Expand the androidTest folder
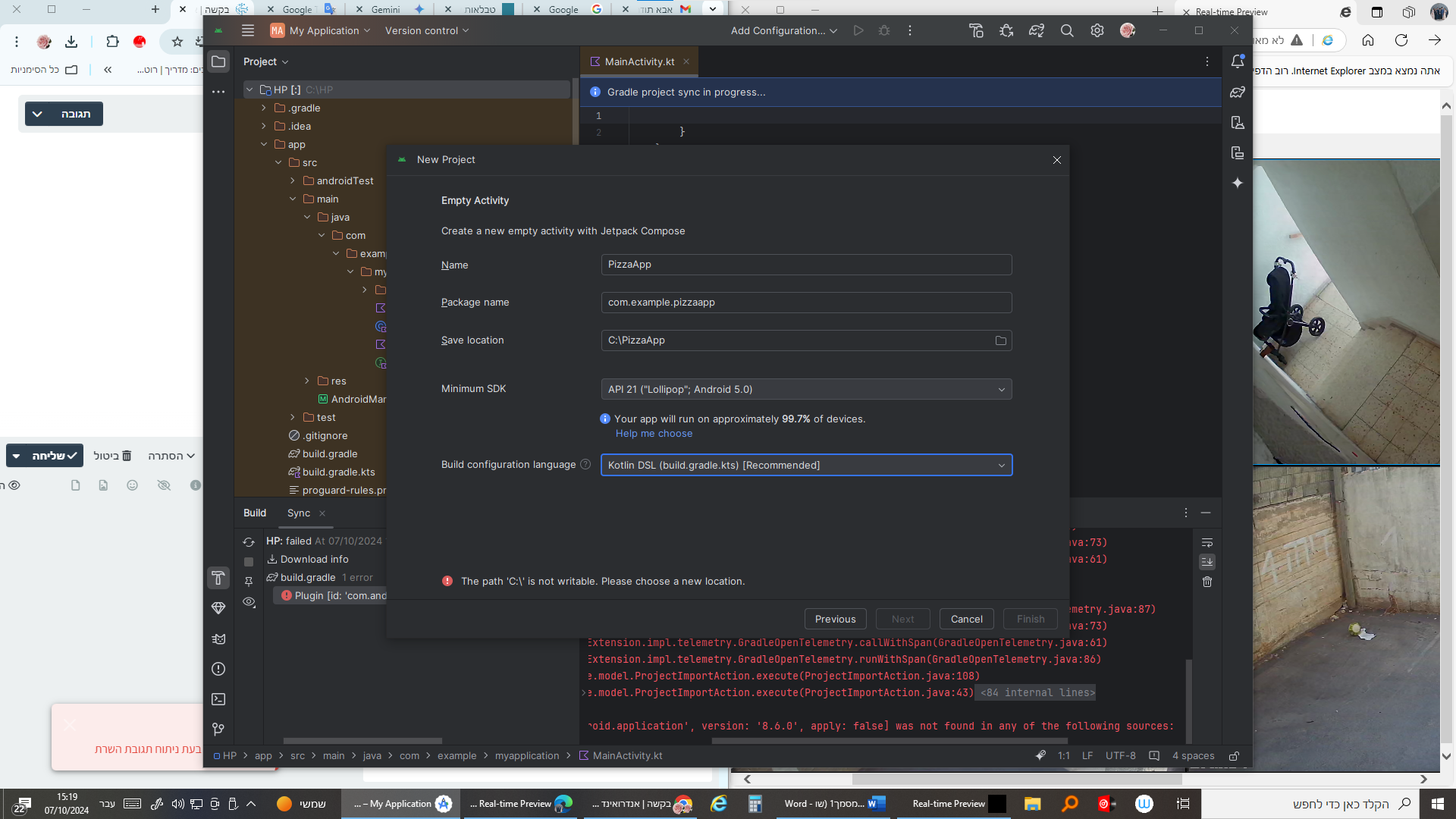 click(x=293, y=180)
